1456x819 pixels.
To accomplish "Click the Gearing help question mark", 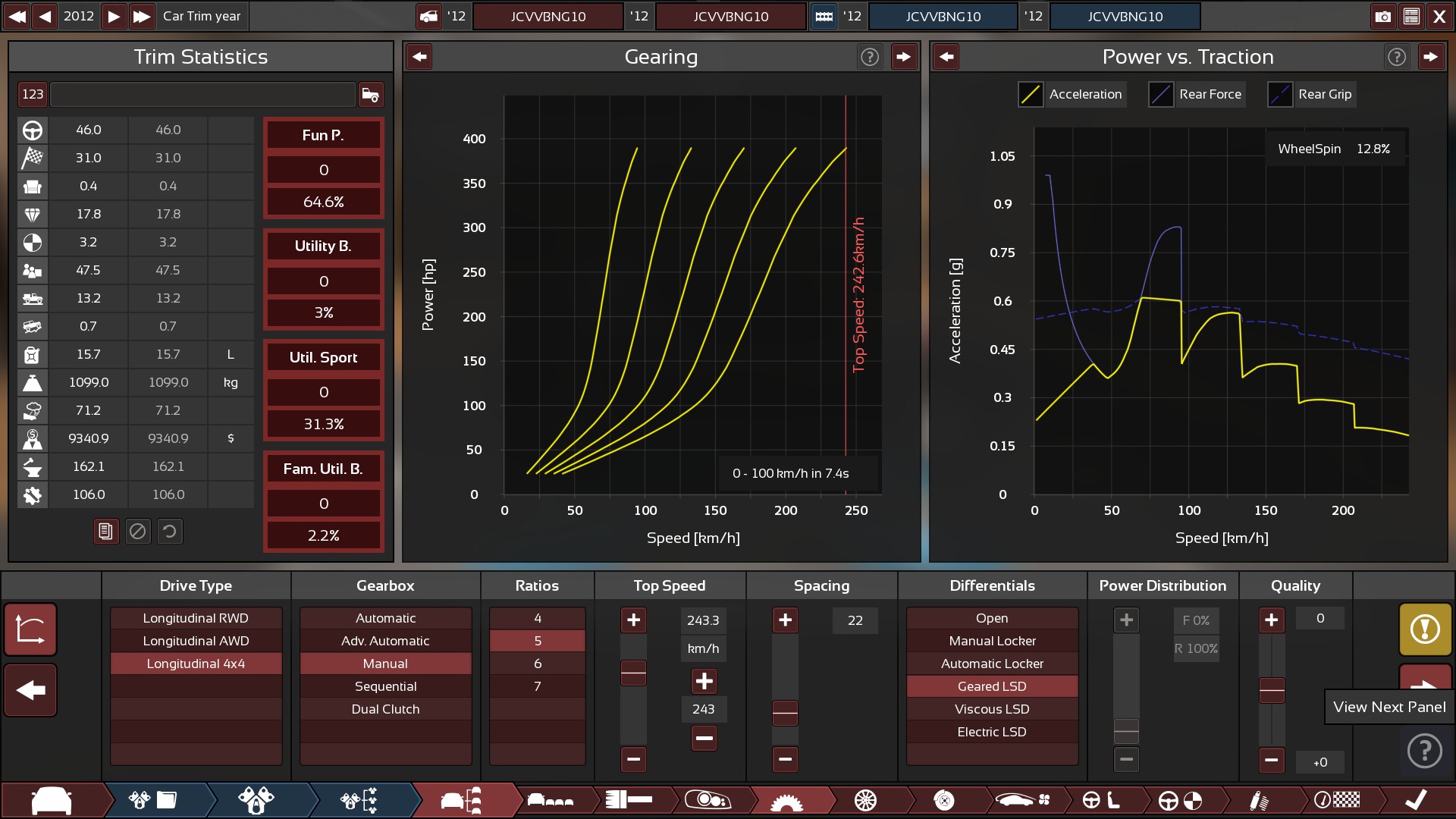I will (870, 57).
